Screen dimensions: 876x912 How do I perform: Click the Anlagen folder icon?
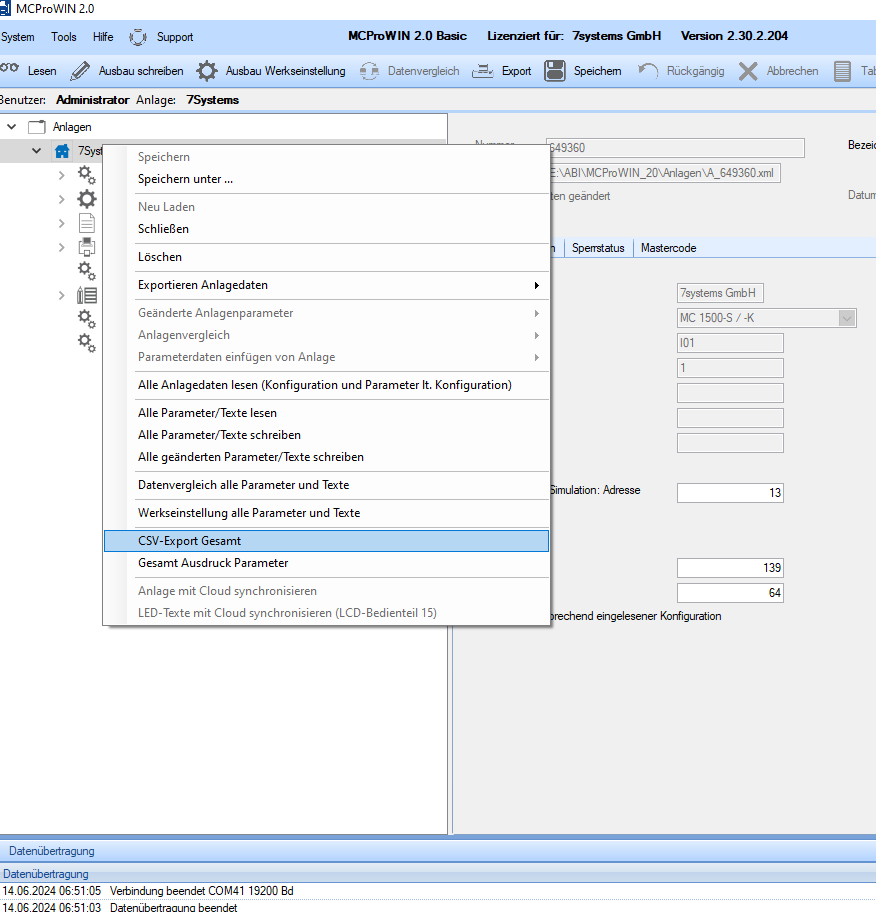[x=37, y=127]
